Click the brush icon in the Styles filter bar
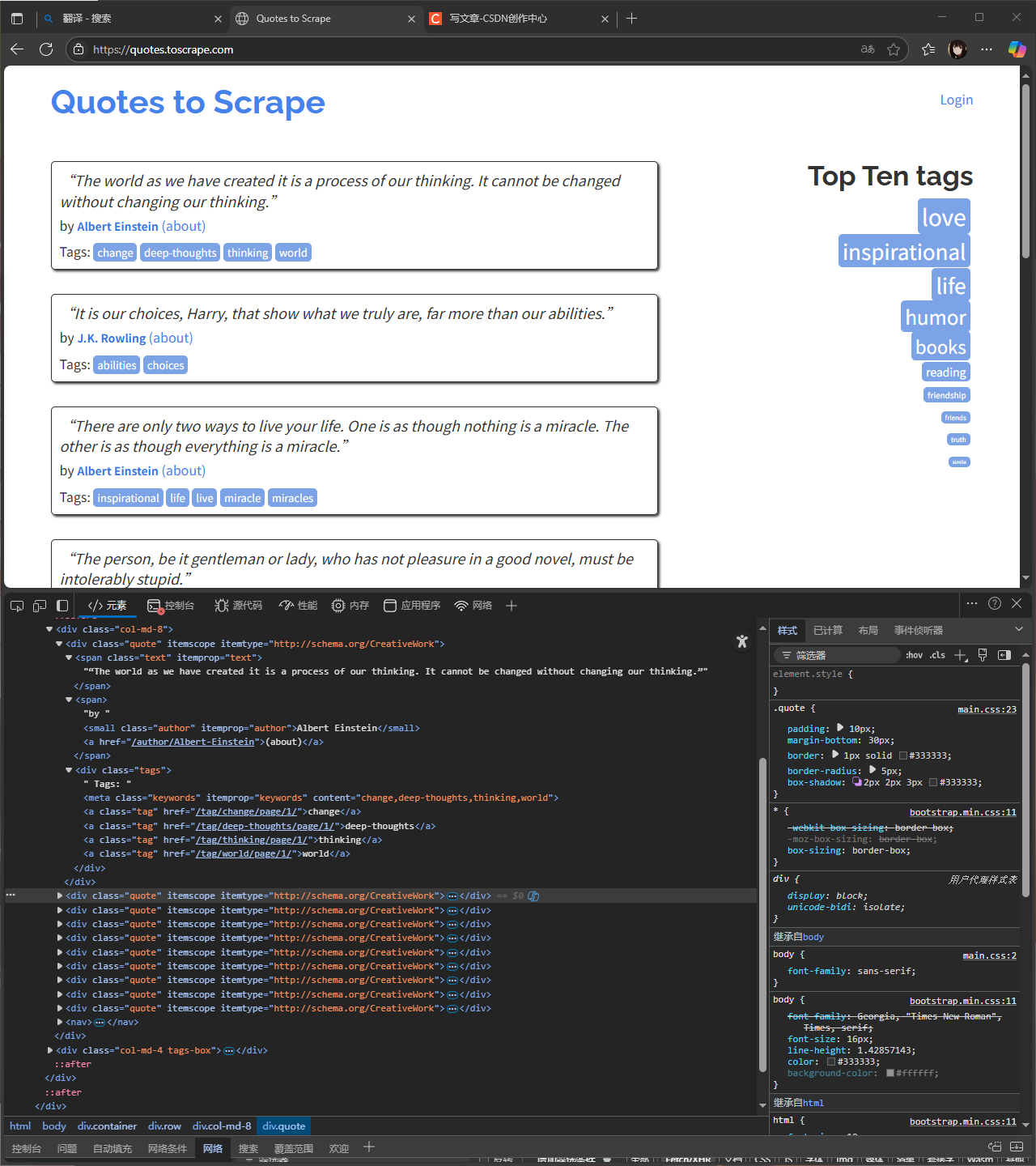 point(983,655)
